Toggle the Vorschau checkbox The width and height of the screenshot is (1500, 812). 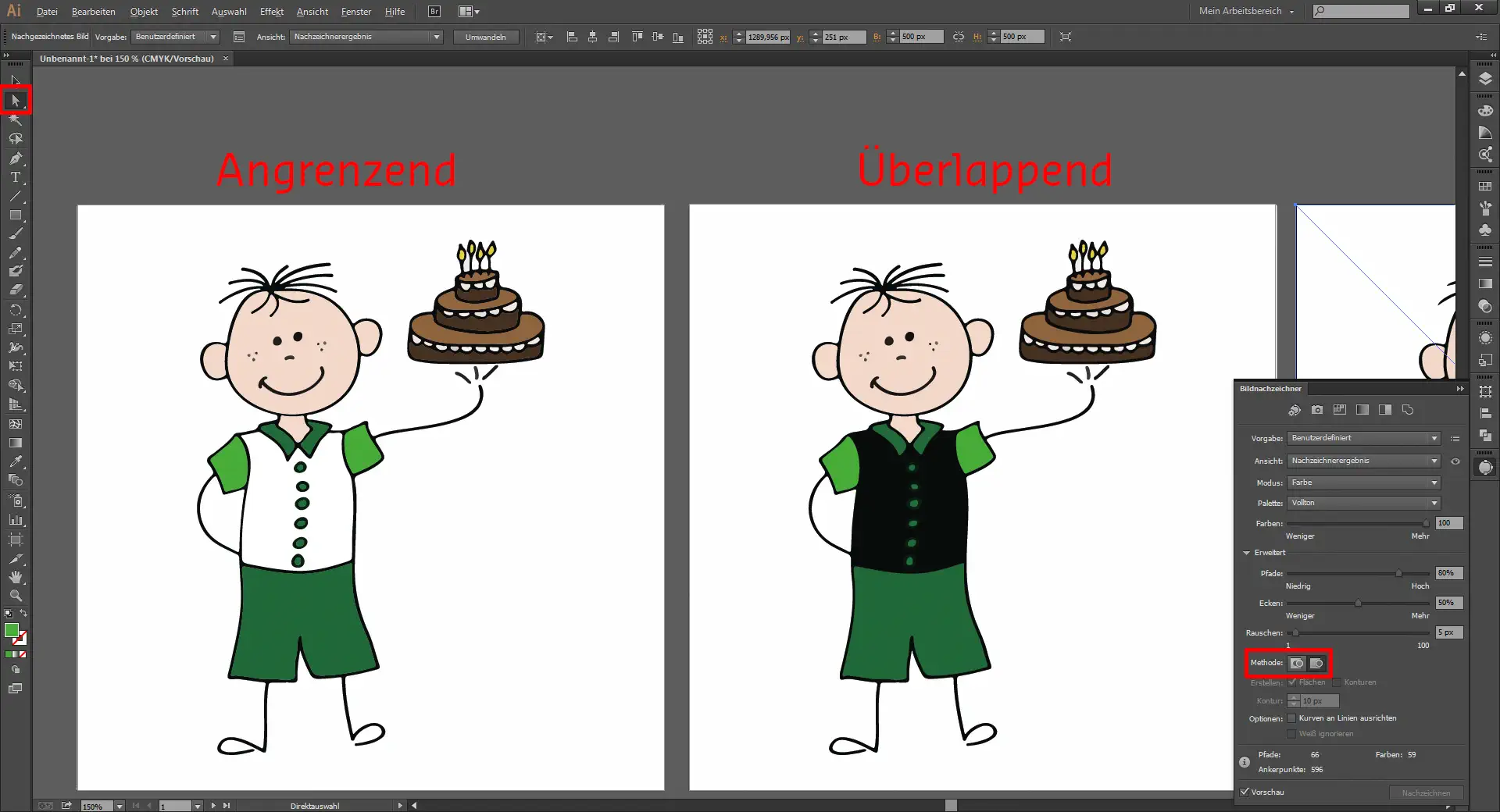coord(1245,792)
